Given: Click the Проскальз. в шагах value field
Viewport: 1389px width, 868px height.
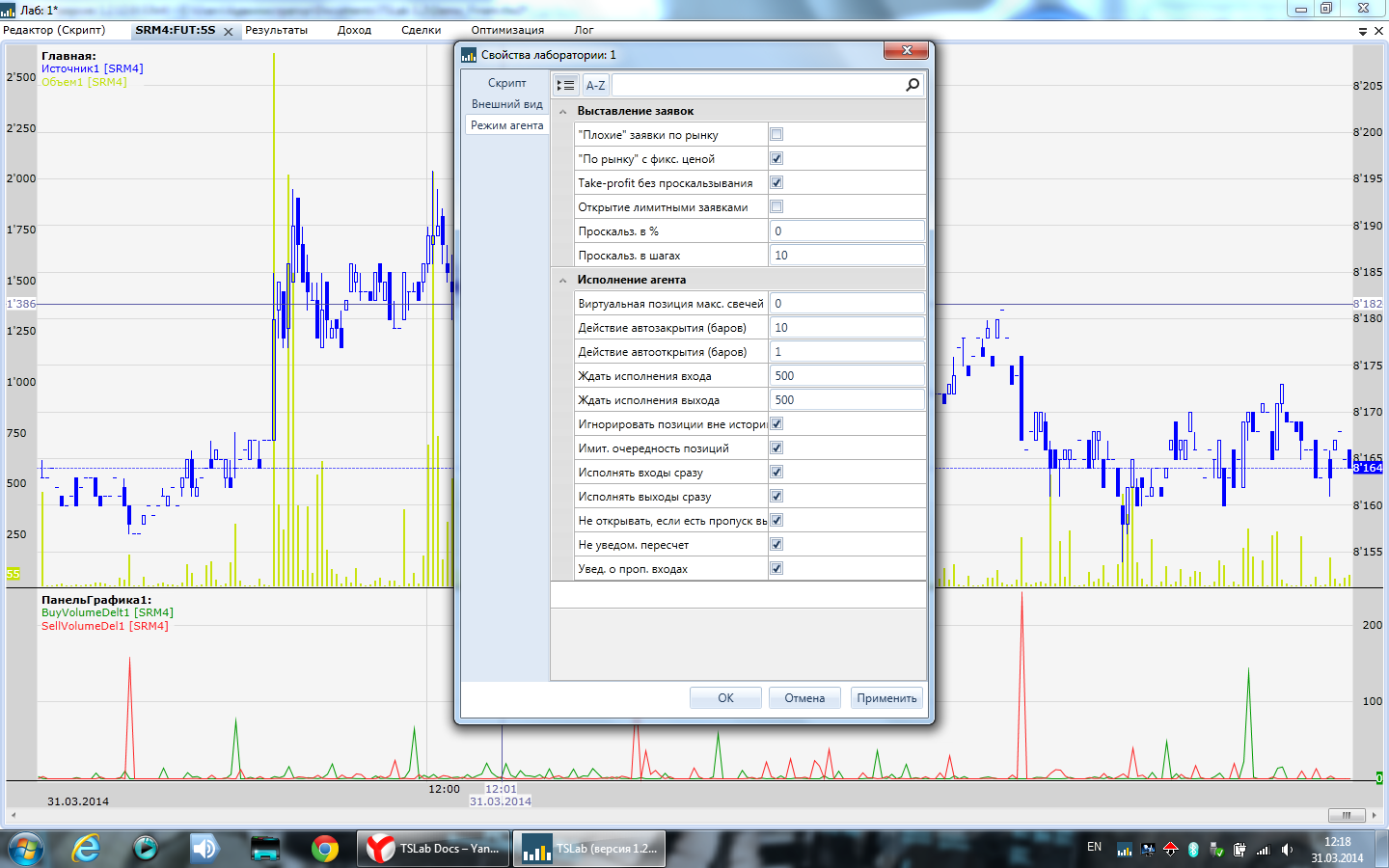Looking at the screenshot, I should (847, 256).
